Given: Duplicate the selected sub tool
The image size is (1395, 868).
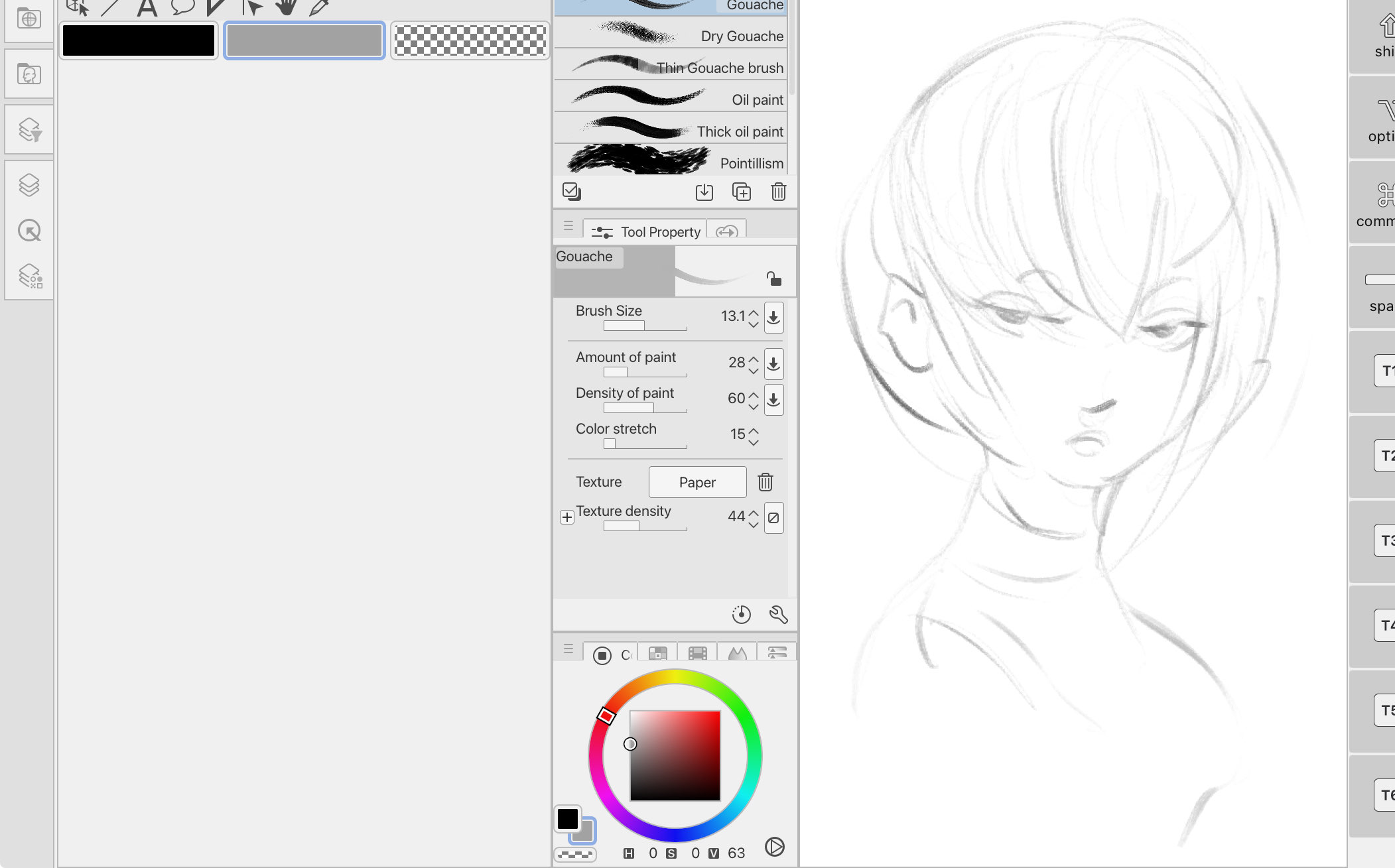Looking at the screenshot, I should click(x=742, y=192).
